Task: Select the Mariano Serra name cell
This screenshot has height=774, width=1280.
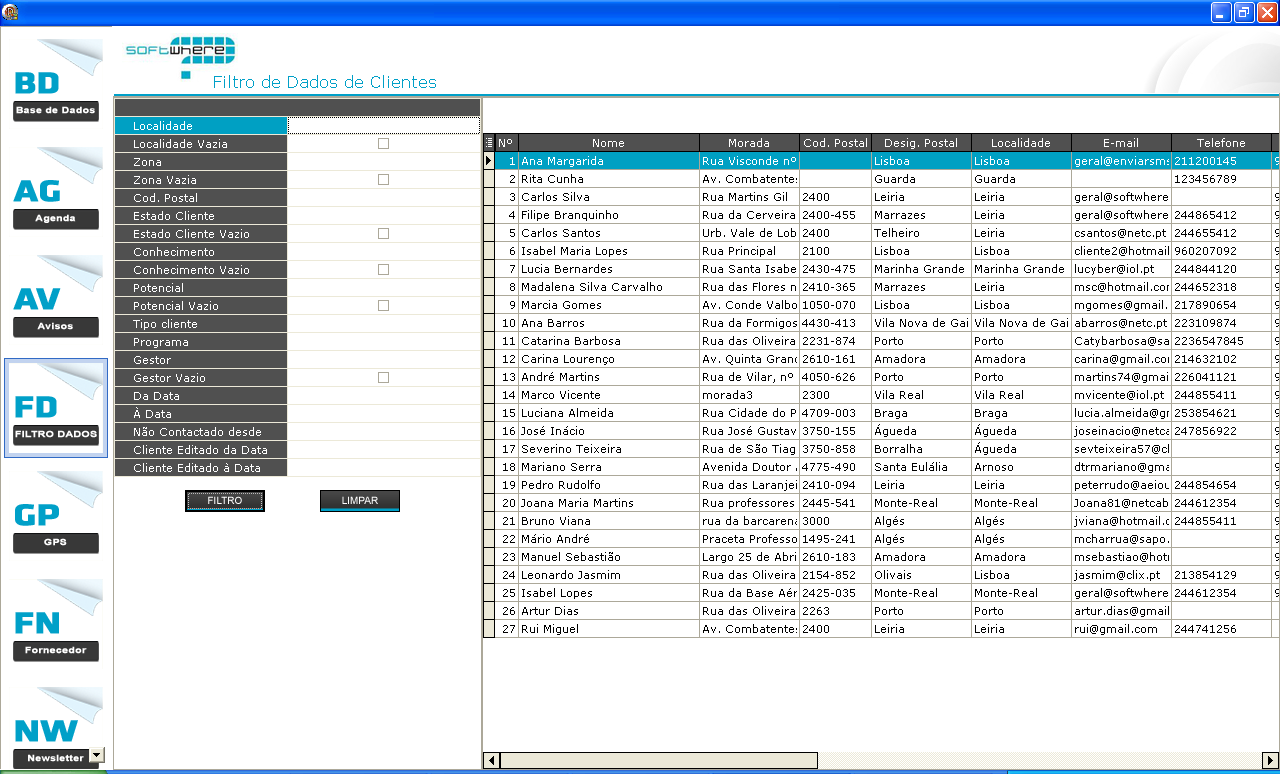Action: (x=609, y=467)
